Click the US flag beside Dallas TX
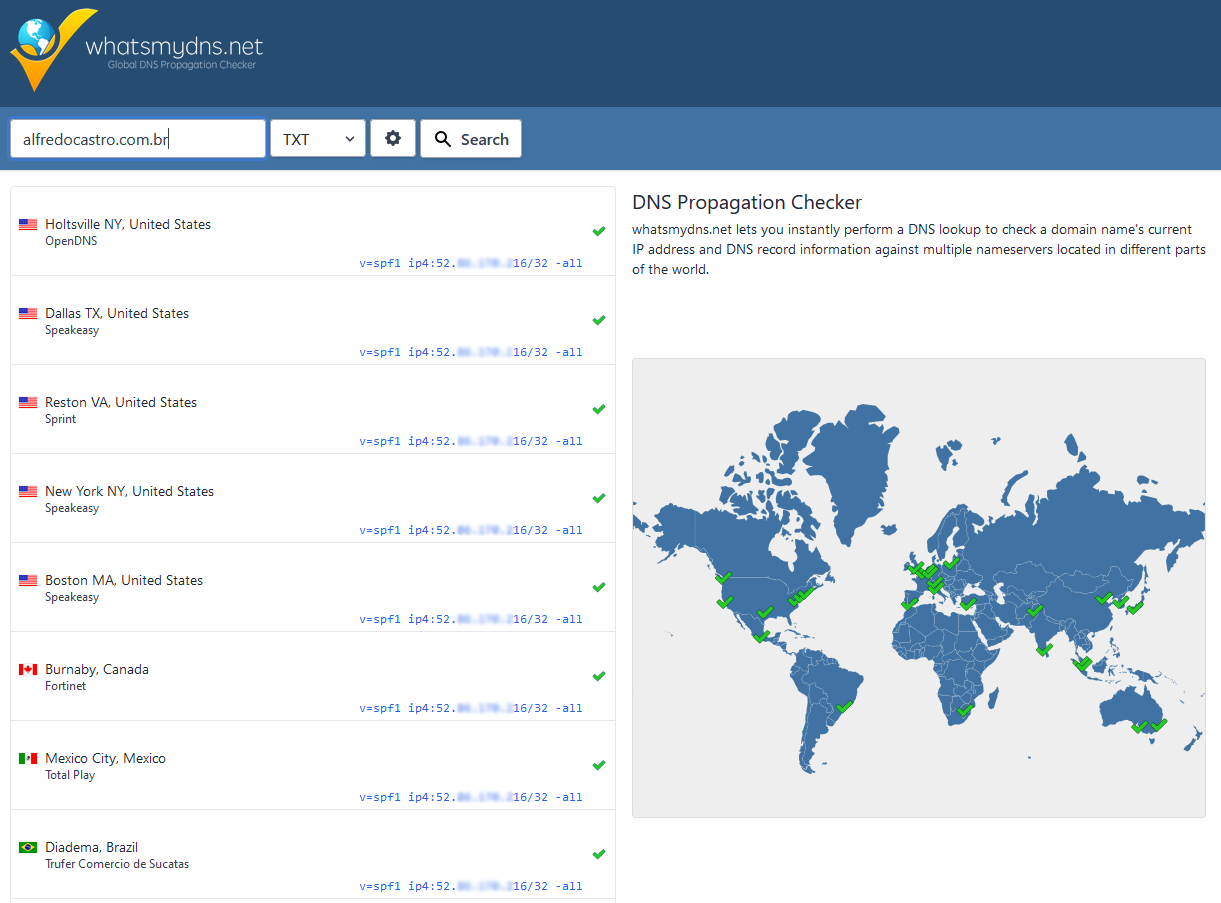Screen dimensions: 1221x903 [28, 314]
